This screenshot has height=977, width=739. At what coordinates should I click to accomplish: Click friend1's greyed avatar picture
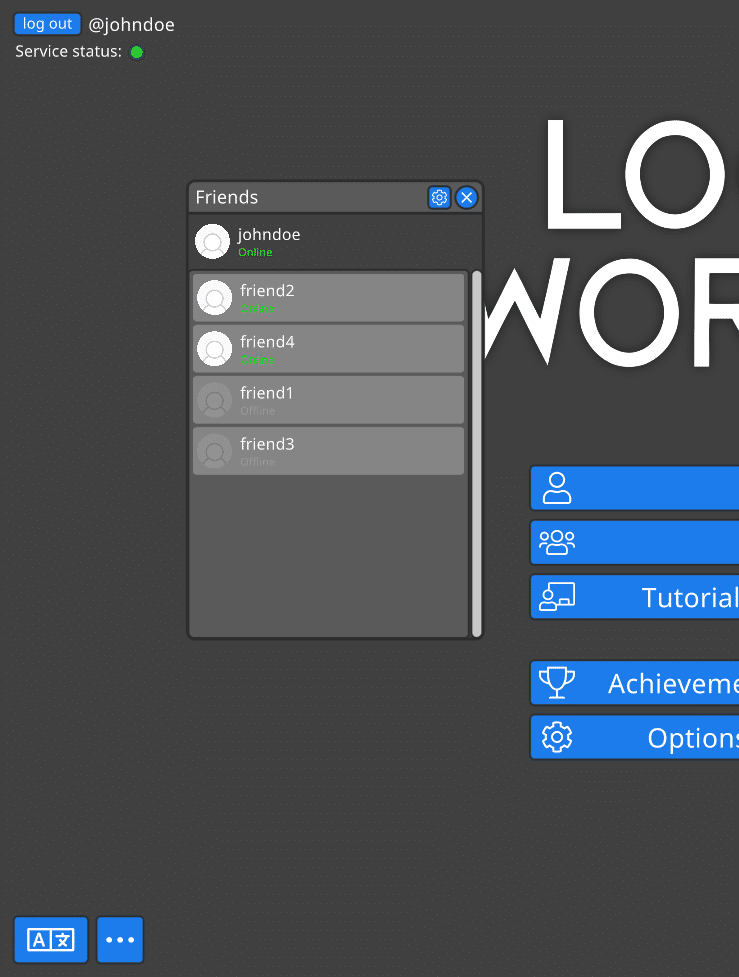(215, 400)
